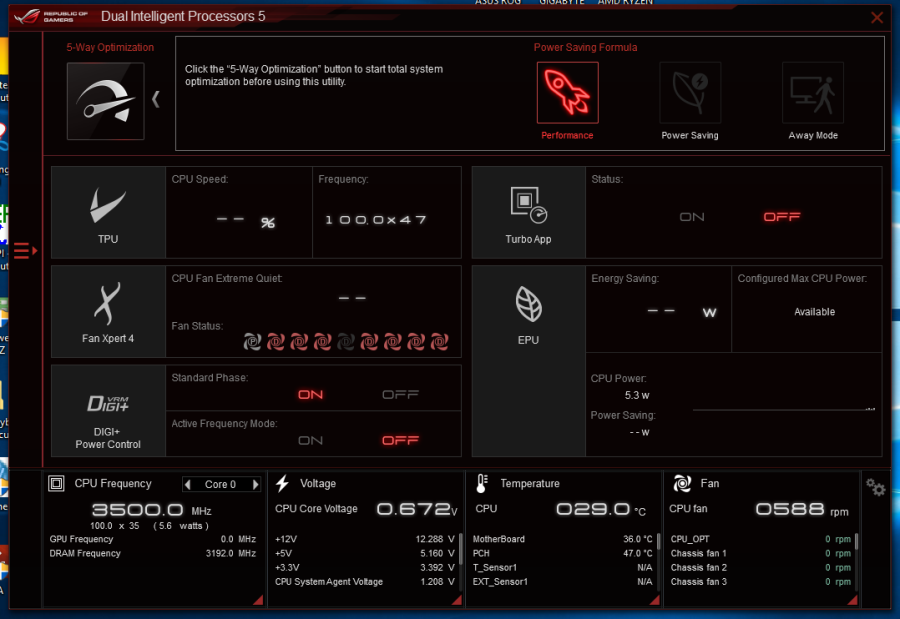Expand the left side menu
This screenshot has height=619, width=900.
(24, 251)
